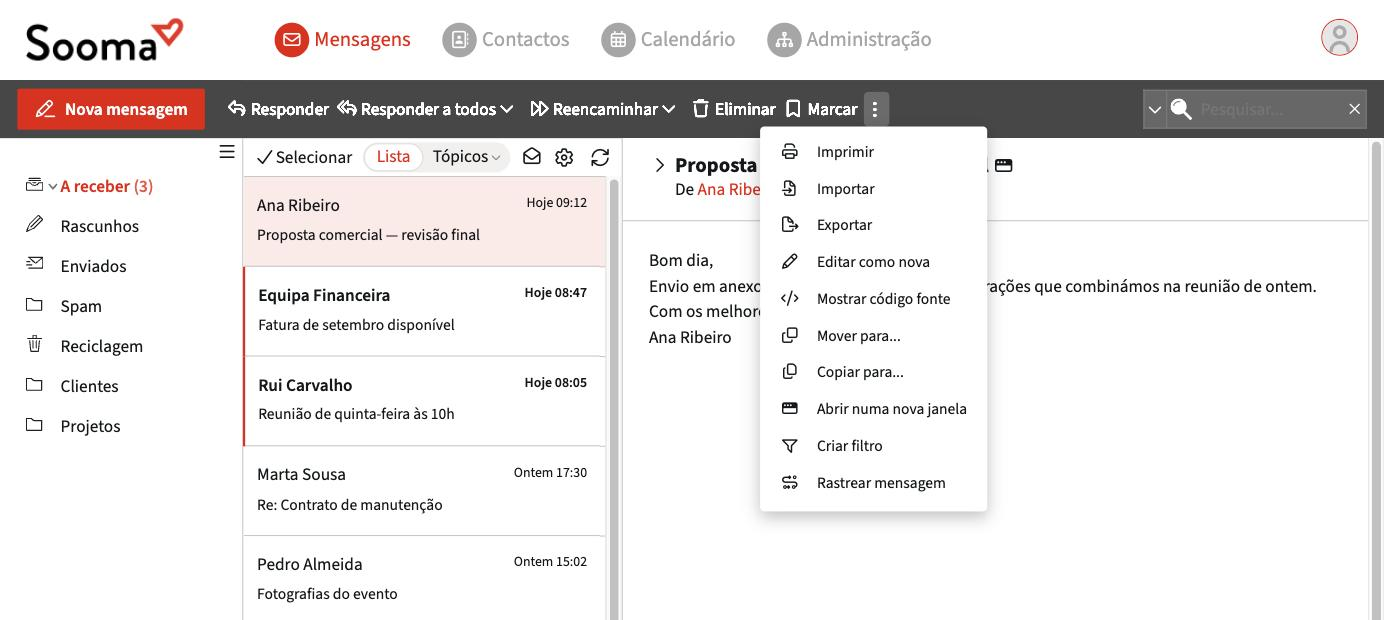Select Imprimir from the menu
1384x620 pixels.
coord(873,152)
